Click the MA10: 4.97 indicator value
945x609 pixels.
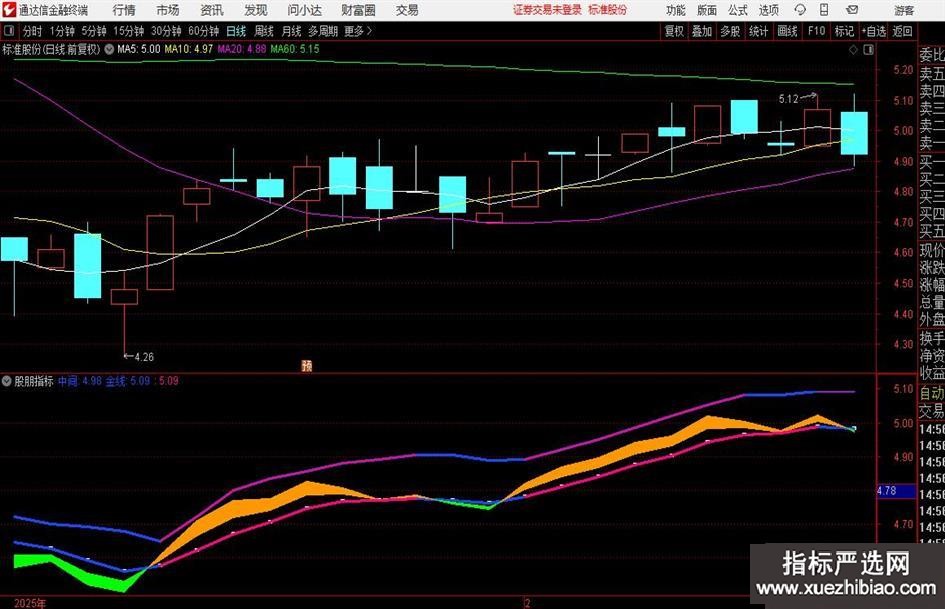[x=189, y=49]
